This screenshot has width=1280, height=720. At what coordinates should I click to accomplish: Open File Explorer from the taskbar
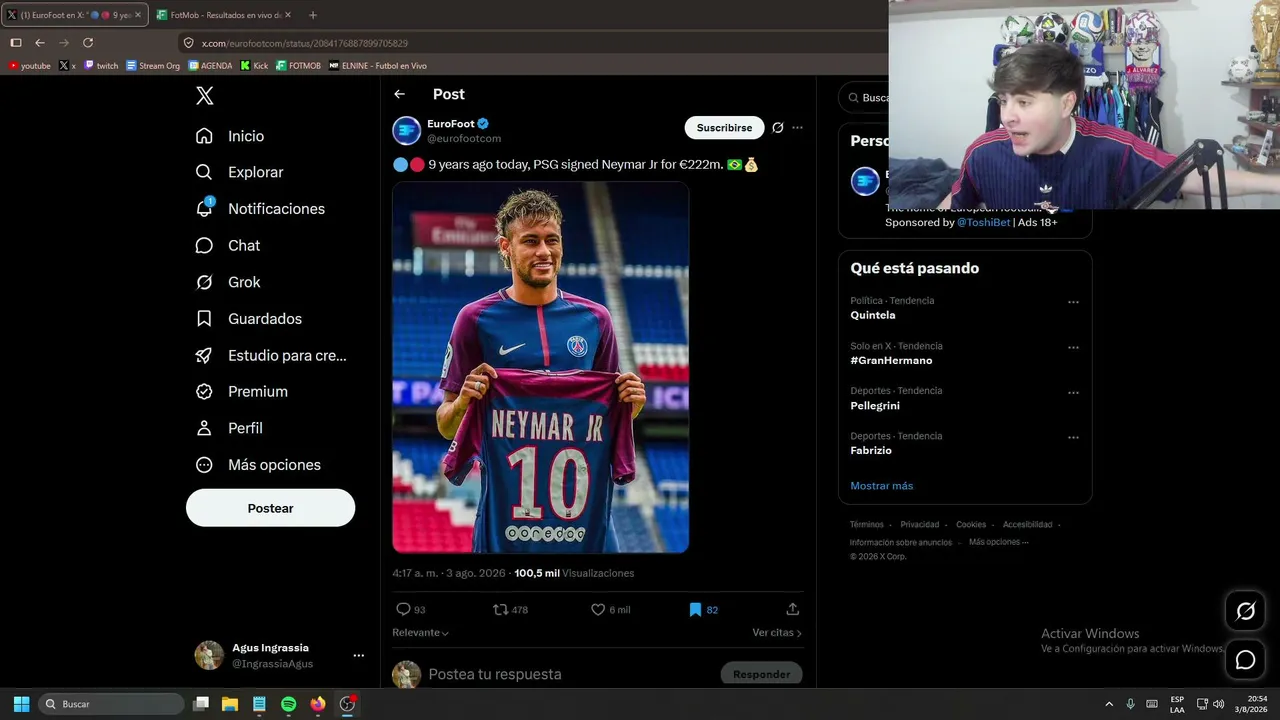pos(229,704)
